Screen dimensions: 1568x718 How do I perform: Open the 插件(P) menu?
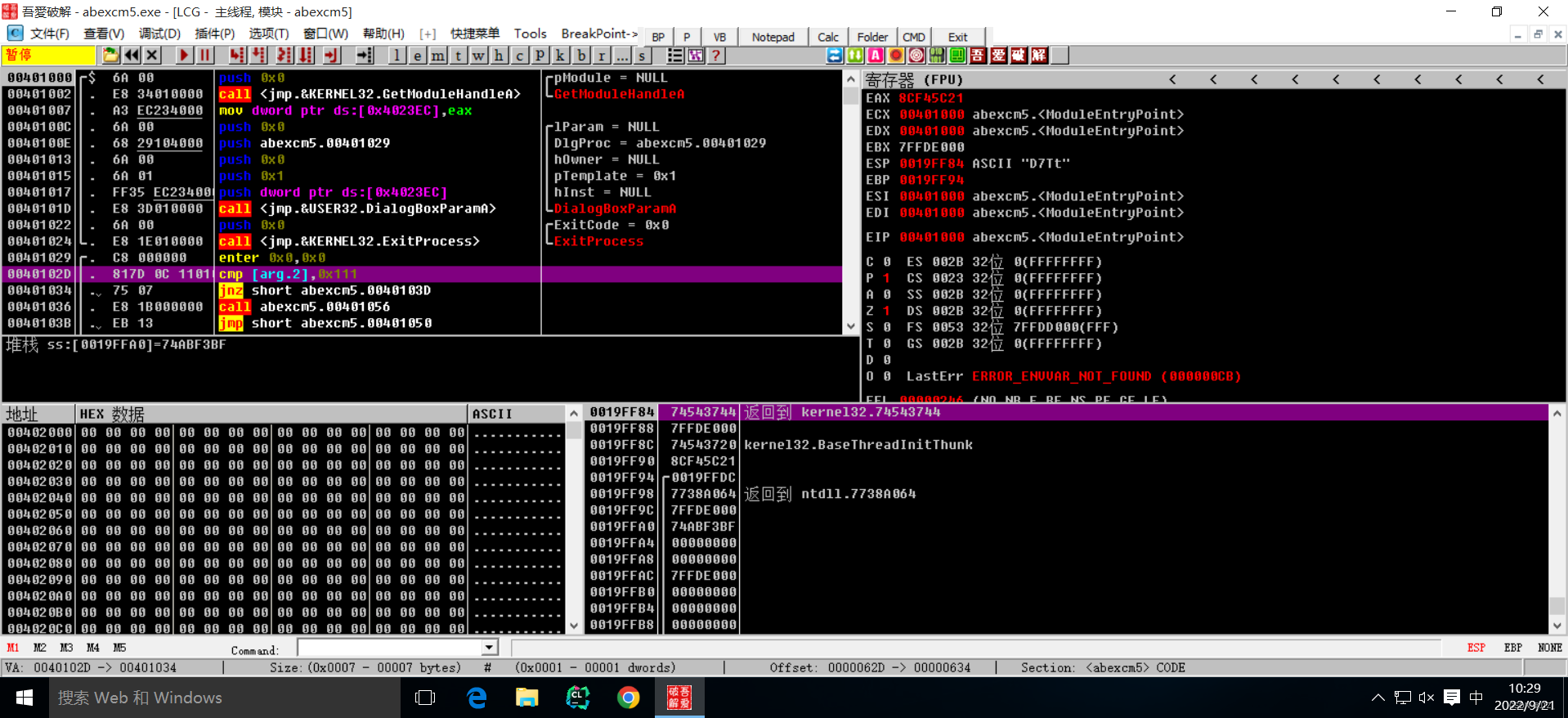[x=214, y=34]
